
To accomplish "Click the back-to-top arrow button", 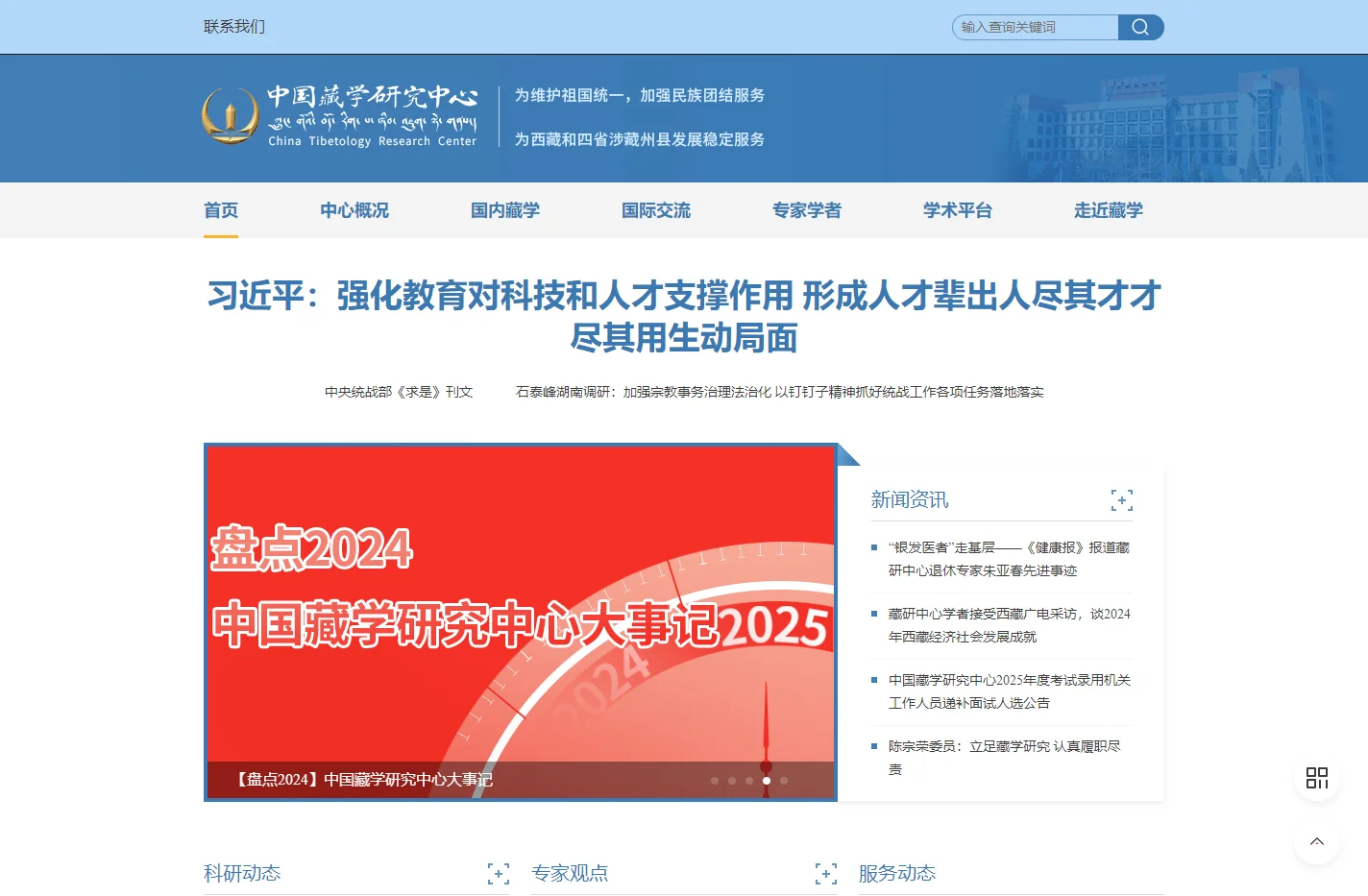I will click(1317, 841).
